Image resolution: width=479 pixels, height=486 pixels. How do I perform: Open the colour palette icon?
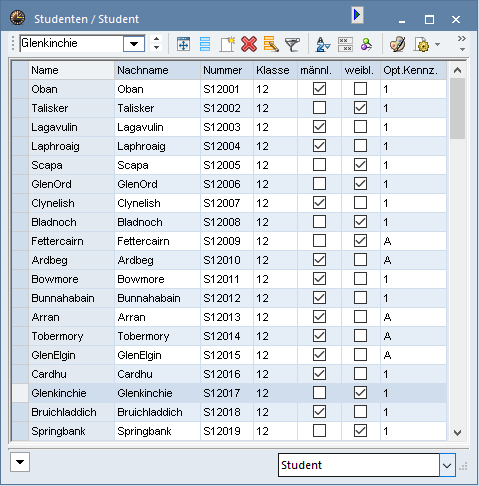[x=397, y=44]
